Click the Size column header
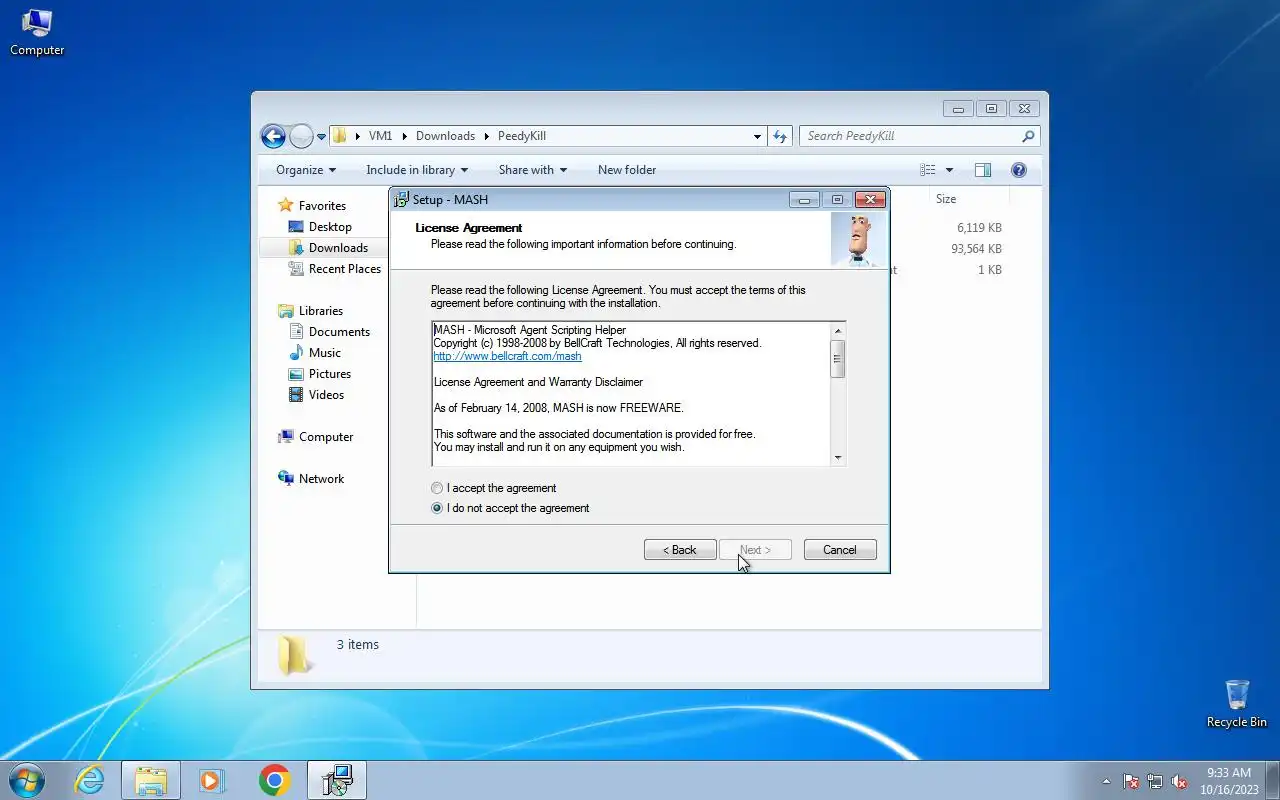The height and width of the screenshot is (800, 1280). point(946,199)
